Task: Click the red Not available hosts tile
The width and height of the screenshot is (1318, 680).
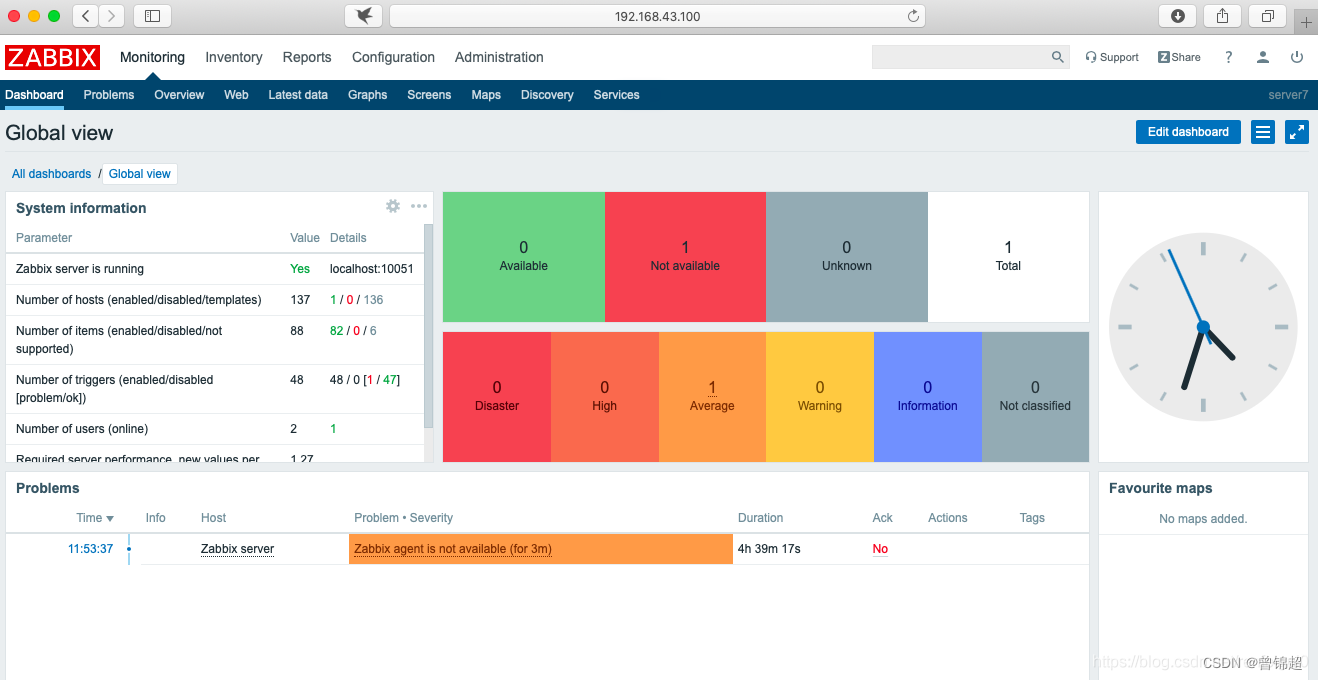Action: 685,257
